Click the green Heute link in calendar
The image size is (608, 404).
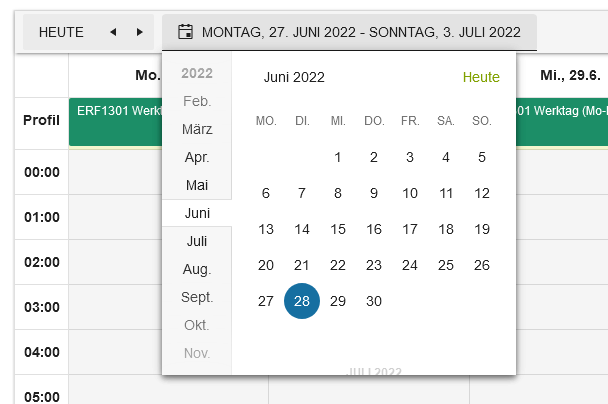point(481,77)
